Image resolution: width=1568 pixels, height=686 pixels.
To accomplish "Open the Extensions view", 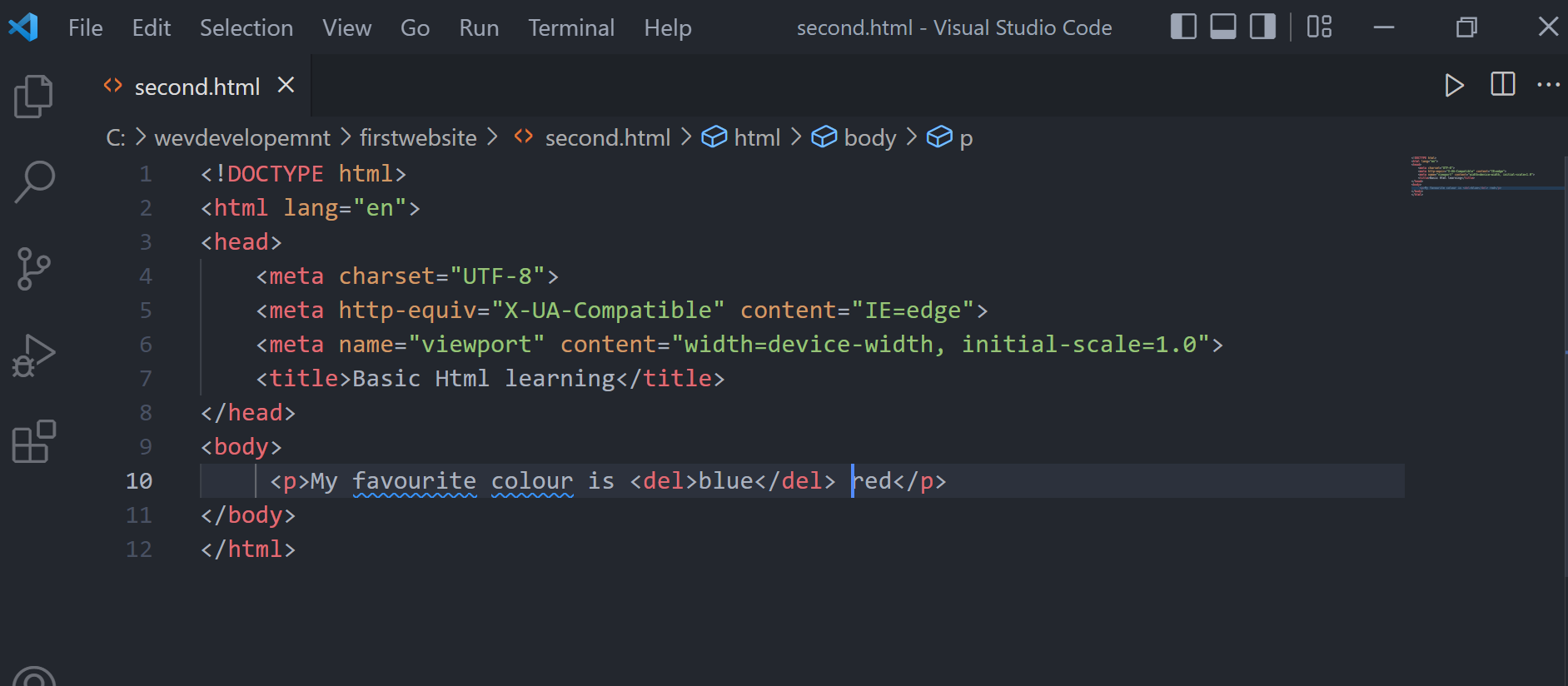I will click(33, 441).
